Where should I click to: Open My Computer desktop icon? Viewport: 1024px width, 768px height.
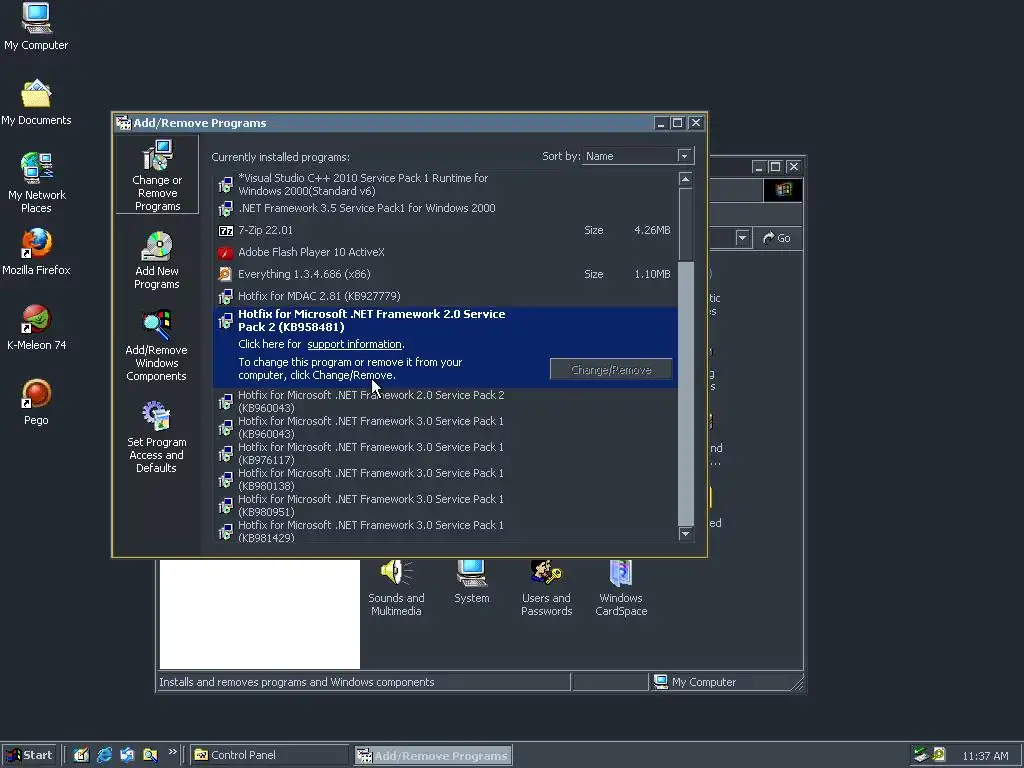tap(36, 27)
